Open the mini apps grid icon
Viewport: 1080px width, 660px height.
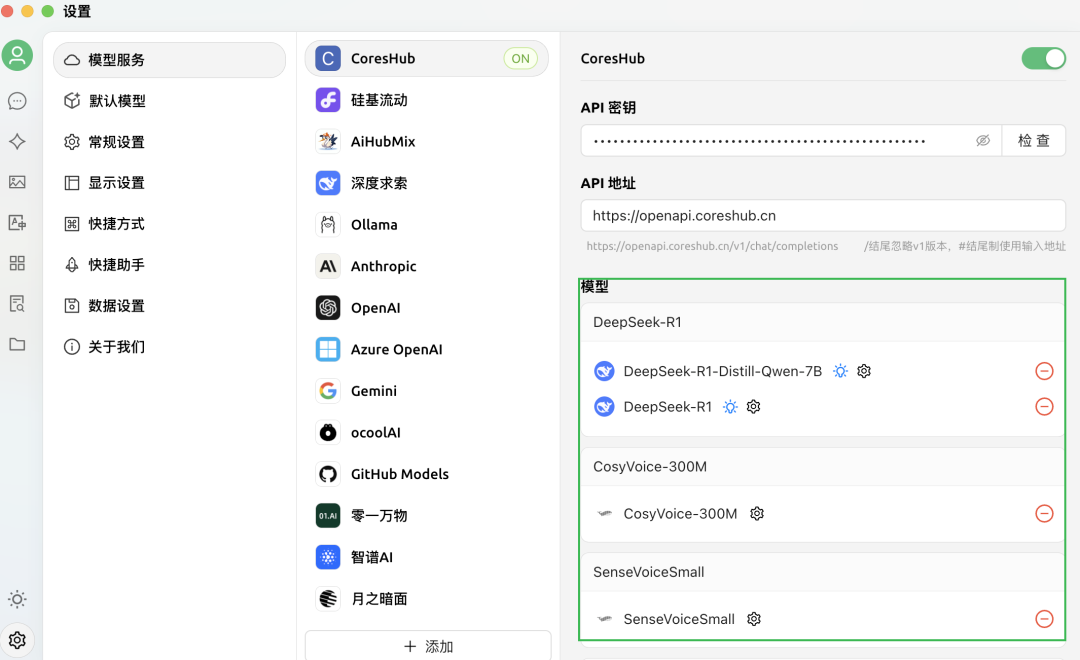point(17,263)
